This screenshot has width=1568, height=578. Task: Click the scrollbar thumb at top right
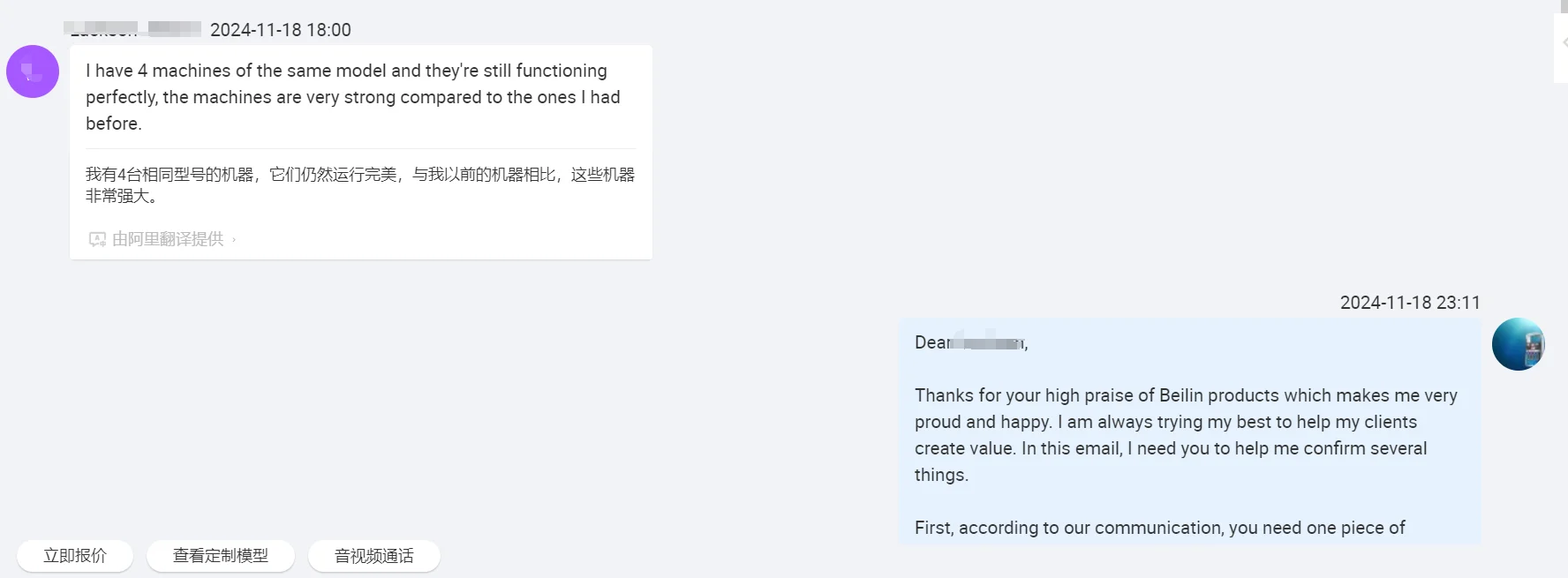(x=1564, y=6)
